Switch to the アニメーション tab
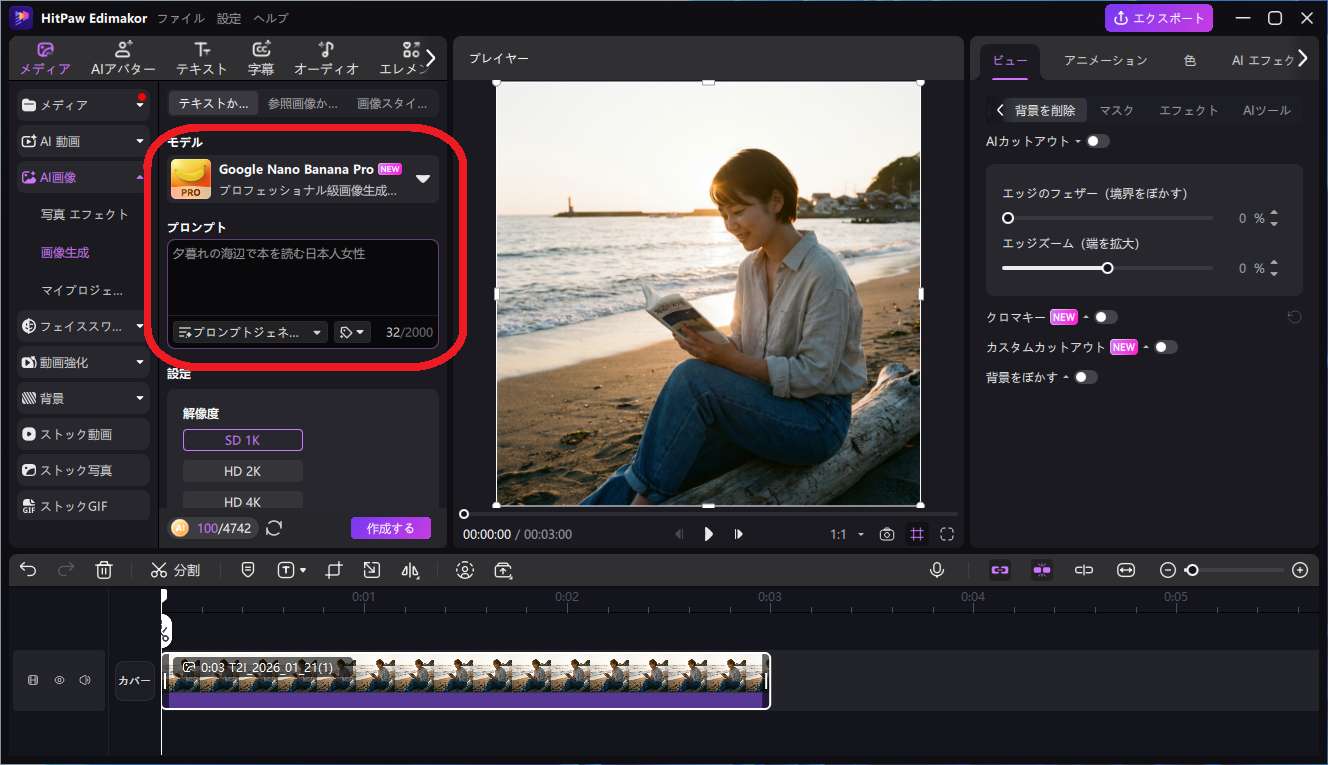The height and width of the screenshot is (765, 1328). [1104, 60]
